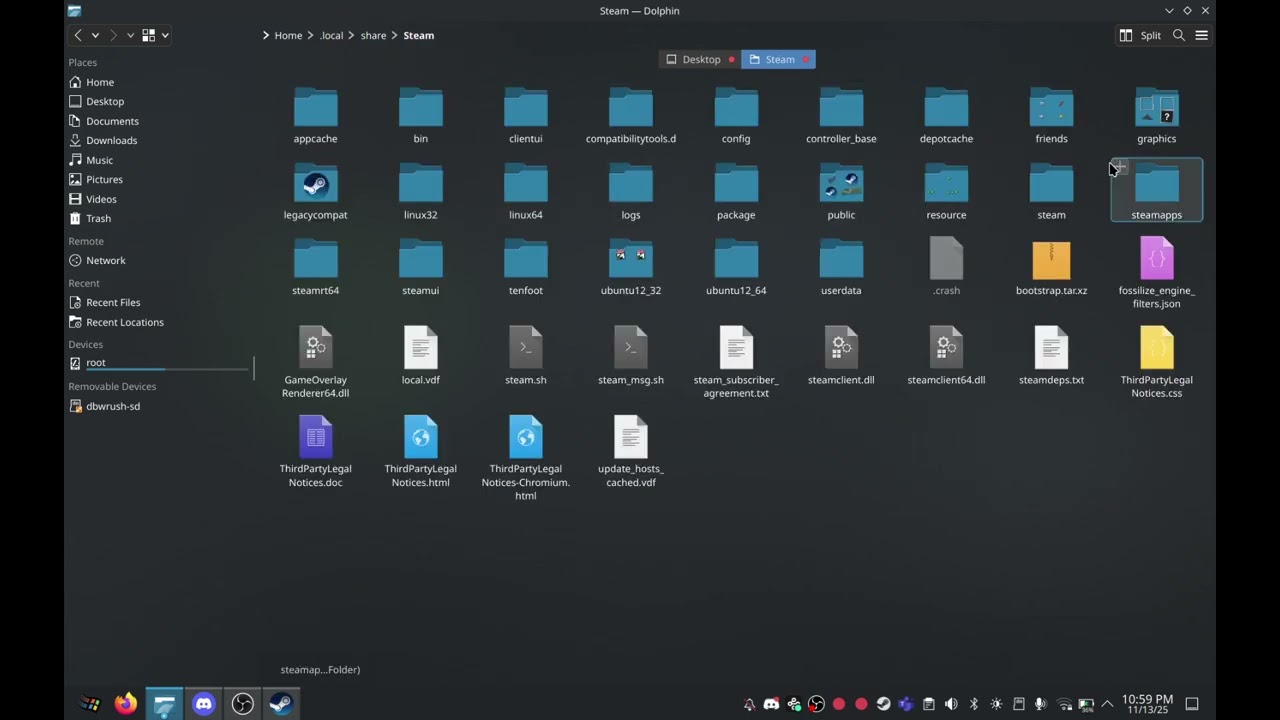
Task: Open the forward history dropdown arrow
Action: (x=130, y=35)
